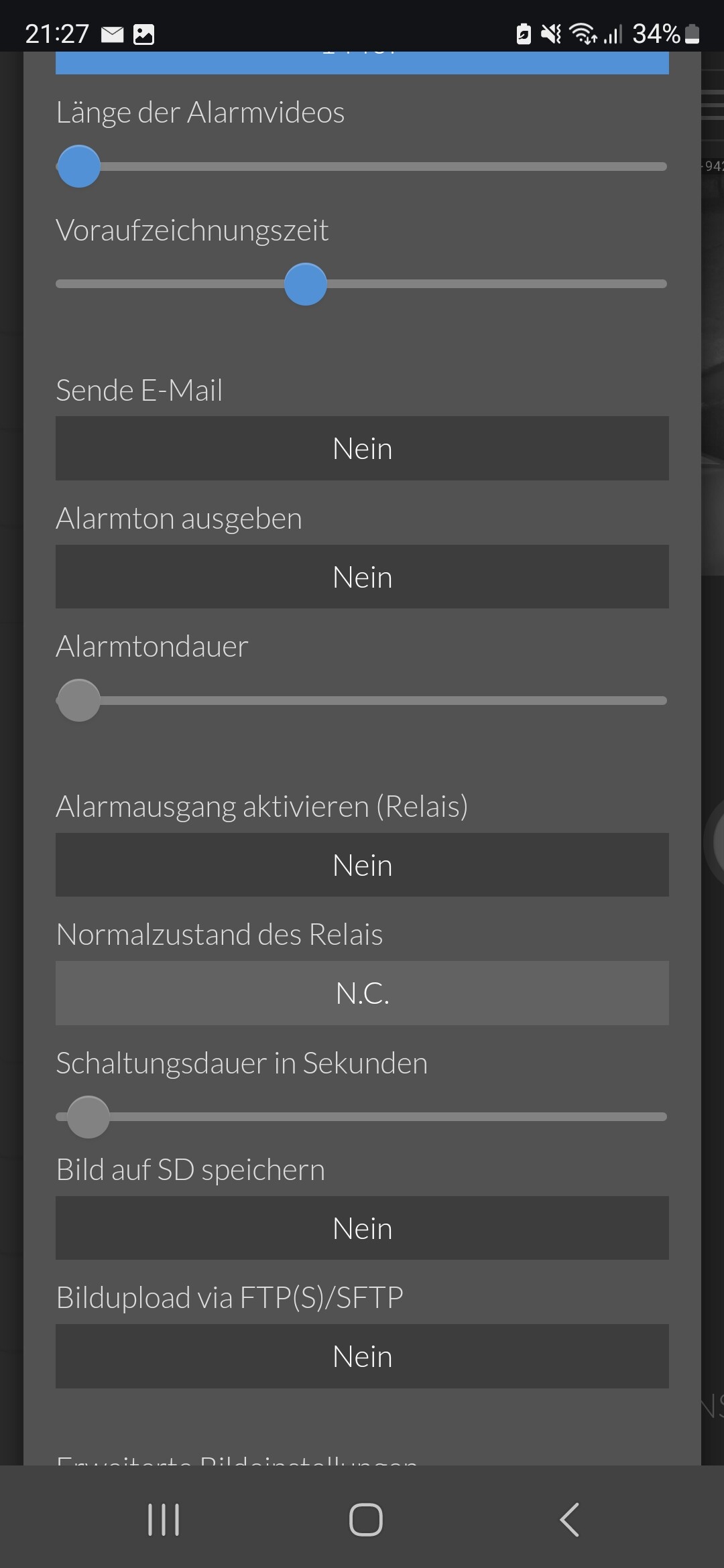Change Bild auf SD speichern from Nein
This screenshot has width=724, height=1568.
[362, 1228]
